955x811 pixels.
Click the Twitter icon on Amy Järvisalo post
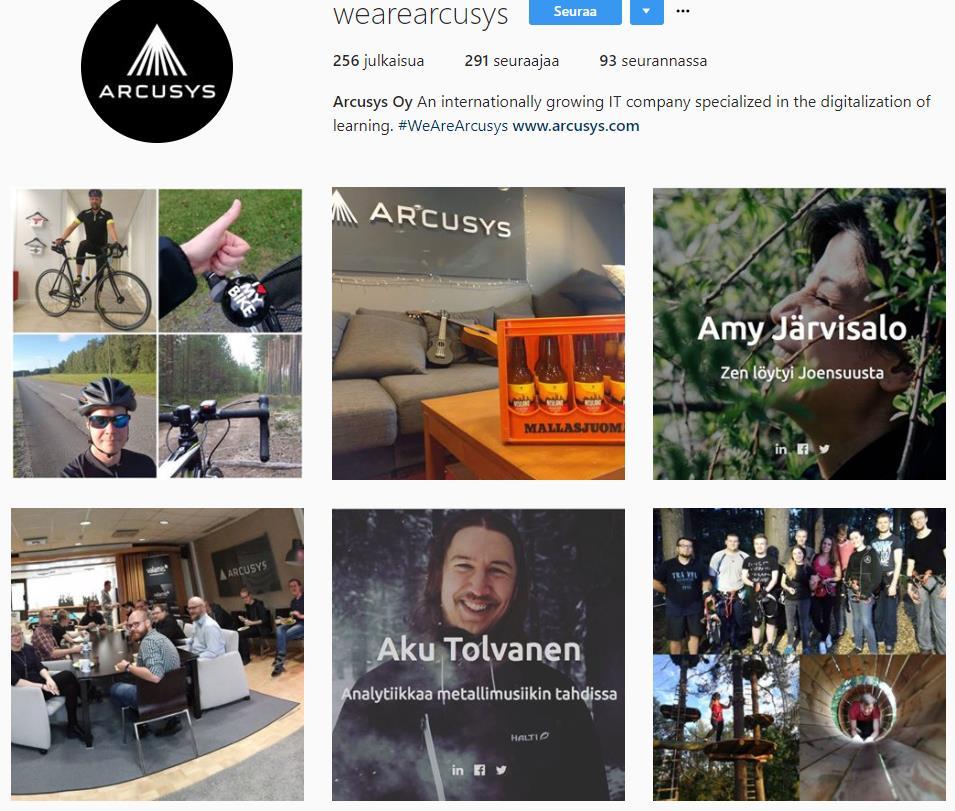pos(824,449)
